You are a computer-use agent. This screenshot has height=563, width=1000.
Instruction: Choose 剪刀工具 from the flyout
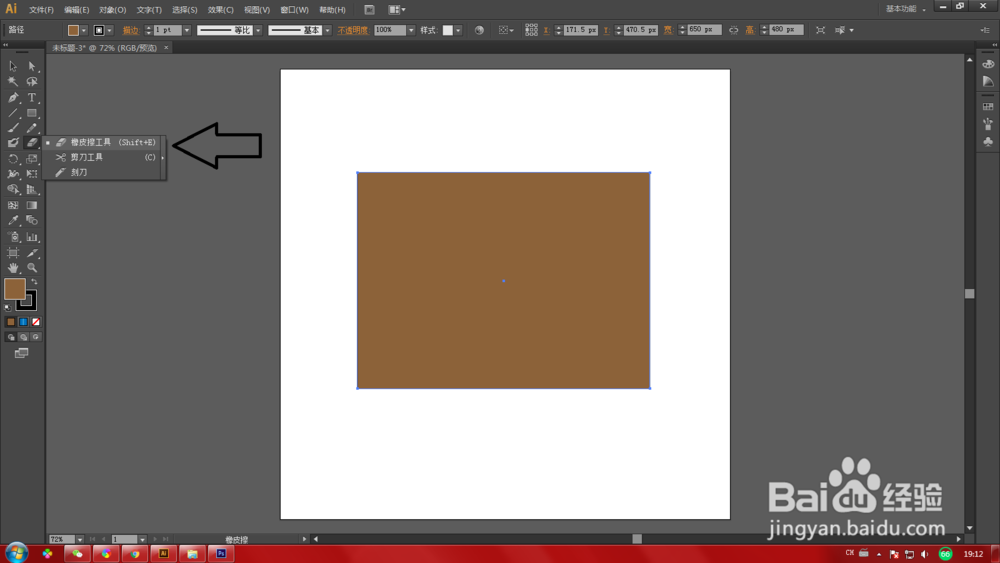click(x=101, y=157)
